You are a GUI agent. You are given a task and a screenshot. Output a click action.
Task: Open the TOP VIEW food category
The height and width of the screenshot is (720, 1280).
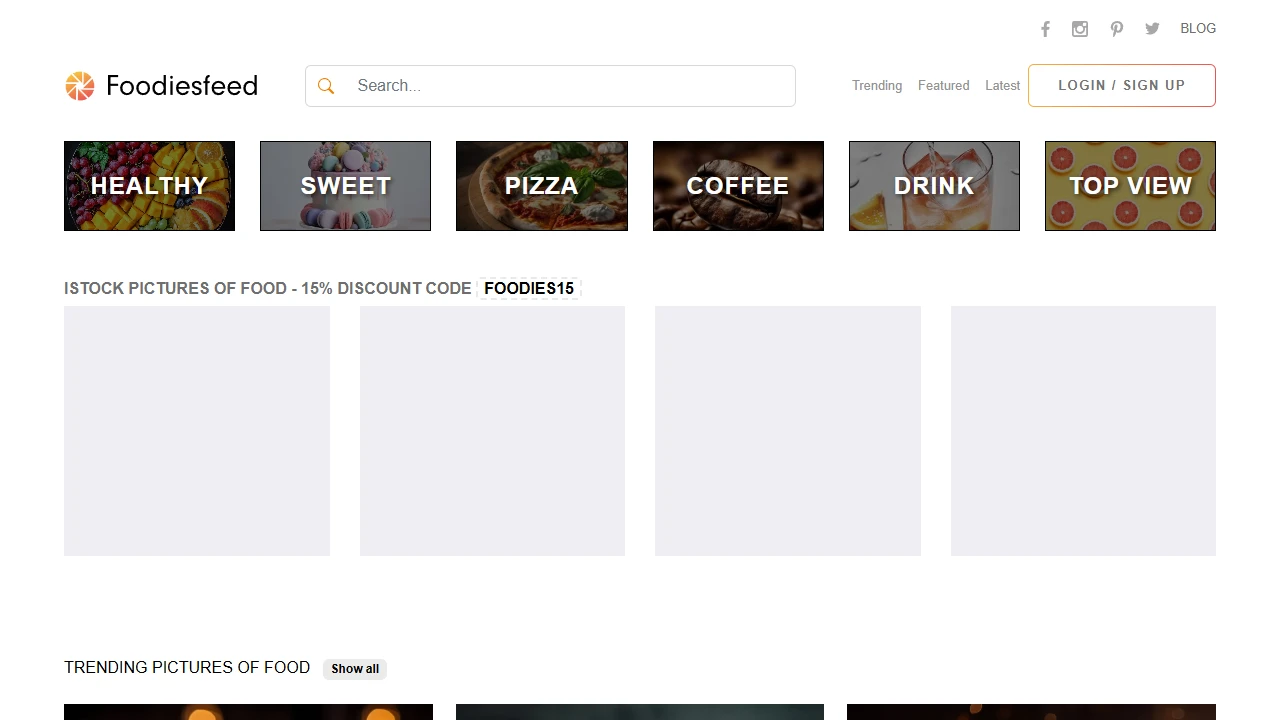[1129, 185]
